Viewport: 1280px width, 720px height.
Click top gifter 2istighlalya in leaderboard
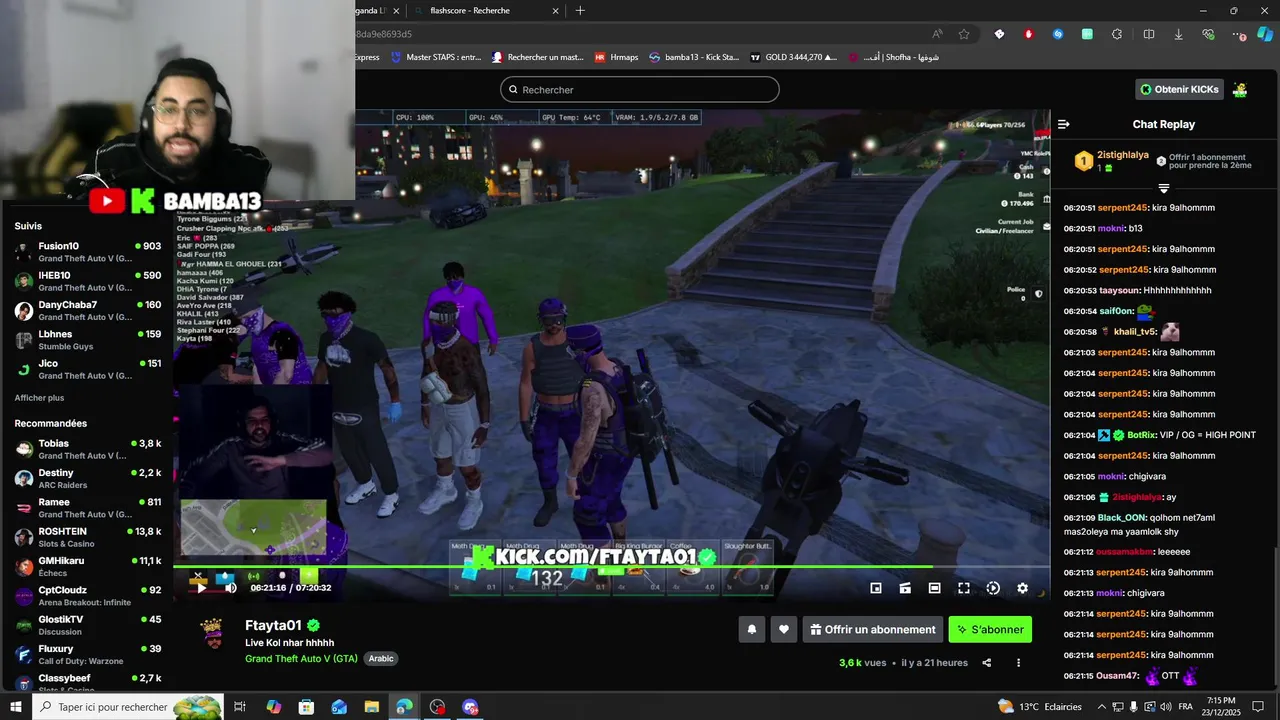click(x=1123, y=155)
